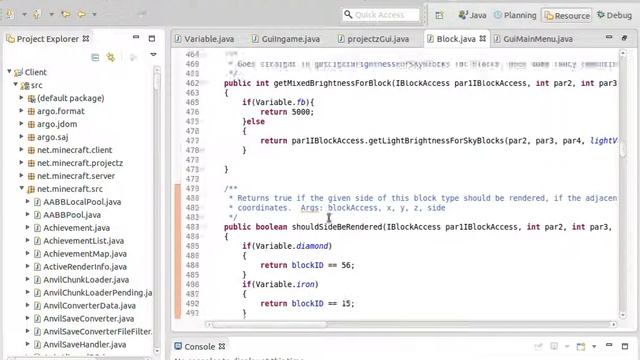Switch to the GuiMainMenu.java editor tab
Screen dimensions: 640x360
coord(533,39)
